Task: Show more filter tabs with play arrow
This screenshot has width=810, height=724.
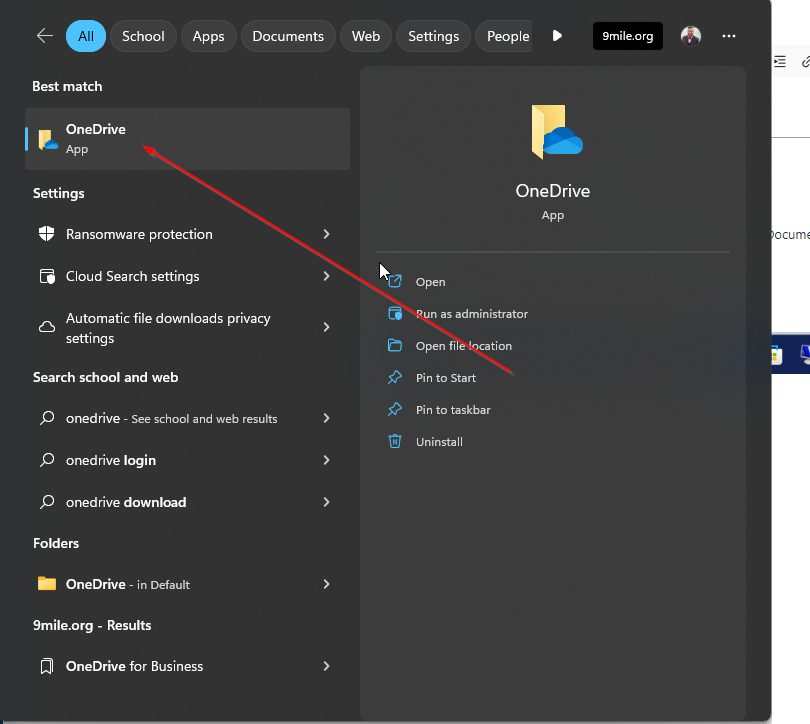Action: pos(557,36)
